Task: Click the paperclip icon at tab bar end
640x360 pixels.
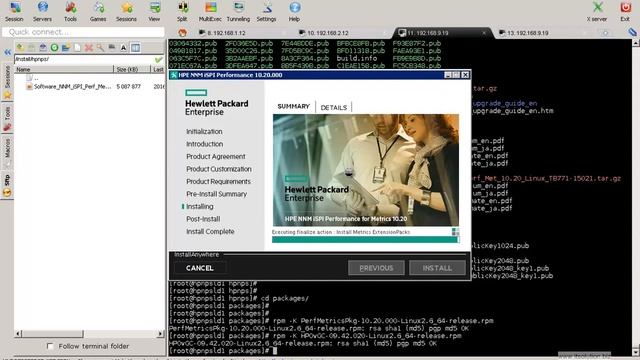Action: click(632, 32)
